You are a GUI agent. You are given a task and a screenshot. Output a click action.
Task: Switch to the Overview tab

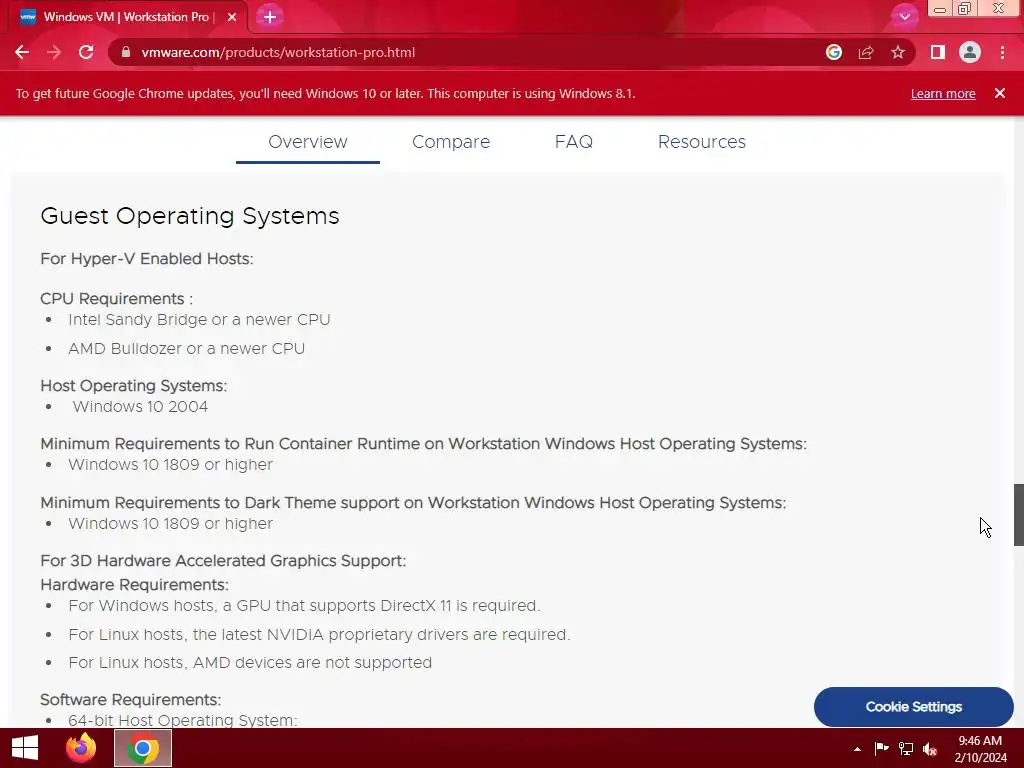[x=308, y=142]
